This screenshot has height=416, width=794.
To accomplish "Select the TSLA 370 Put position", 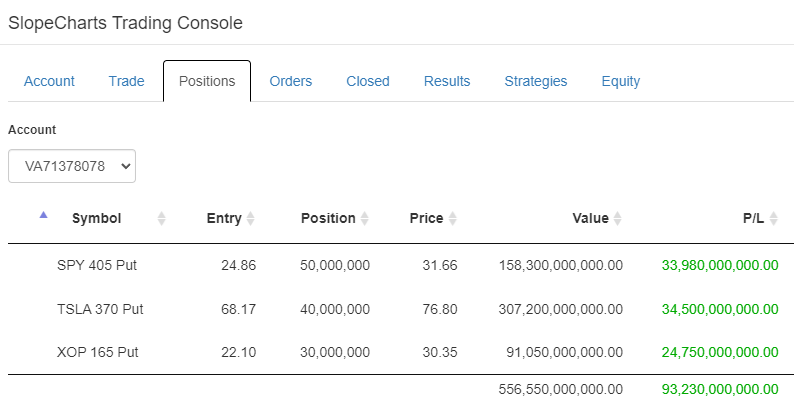I will (100, 309).
